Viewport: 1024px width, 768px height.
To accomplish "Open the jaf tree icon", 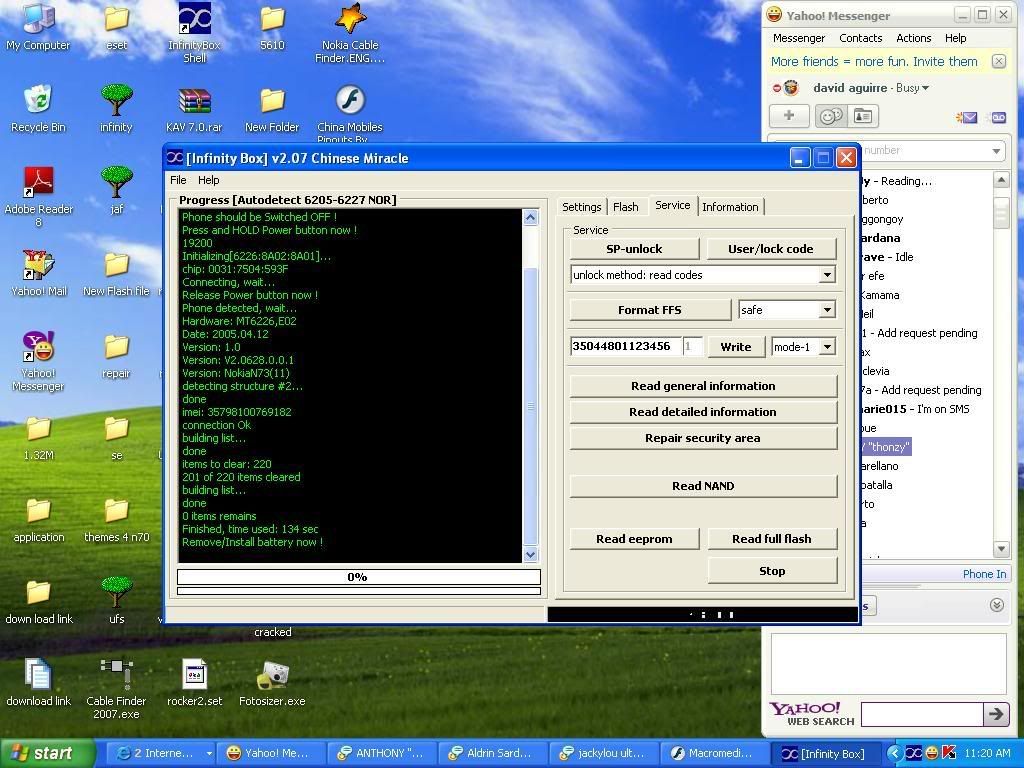I will pyautogui.click(x=116, y=189).
